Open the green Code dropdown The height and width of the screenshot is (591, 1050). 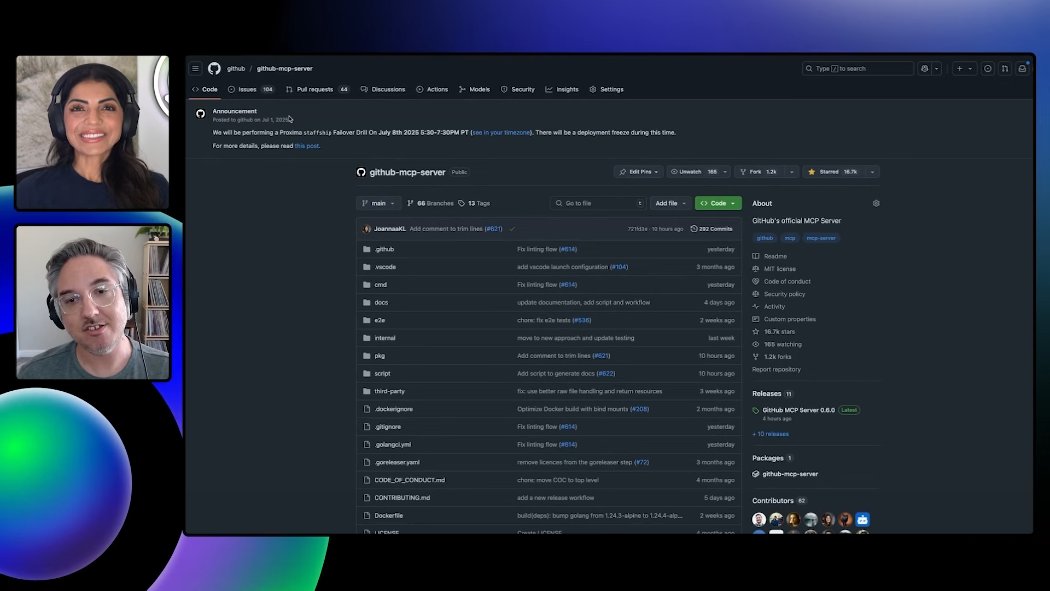pyautogui.click(x=718, y=203)
